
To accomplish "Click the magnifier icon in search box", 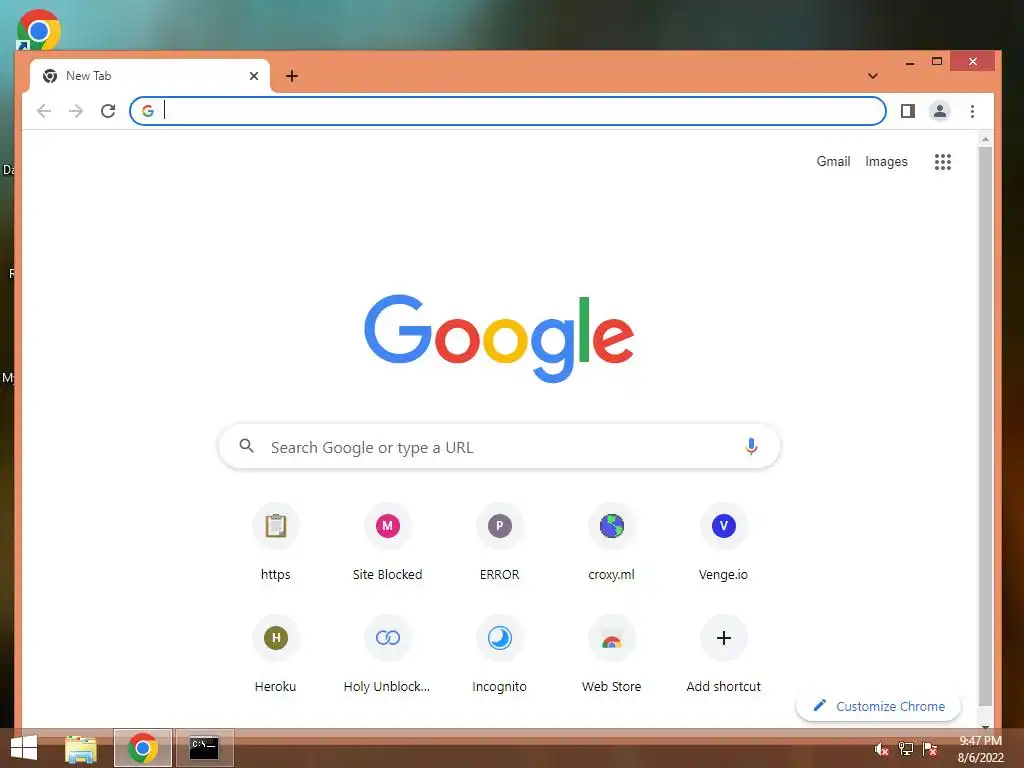I will click(246, 446).
